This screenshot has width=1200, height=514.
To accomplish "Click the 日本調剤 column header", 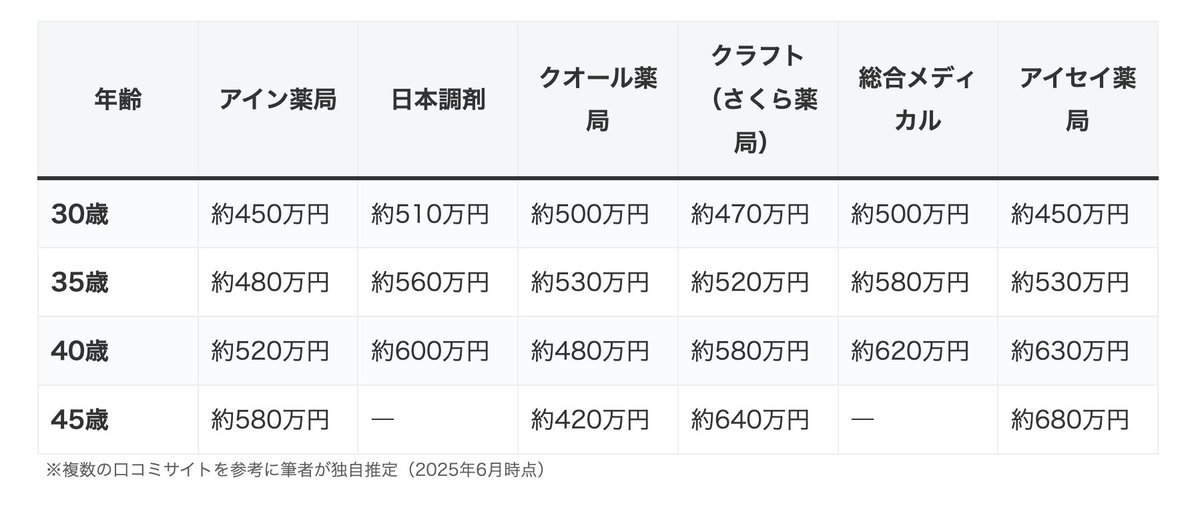I will coord(437,100).
